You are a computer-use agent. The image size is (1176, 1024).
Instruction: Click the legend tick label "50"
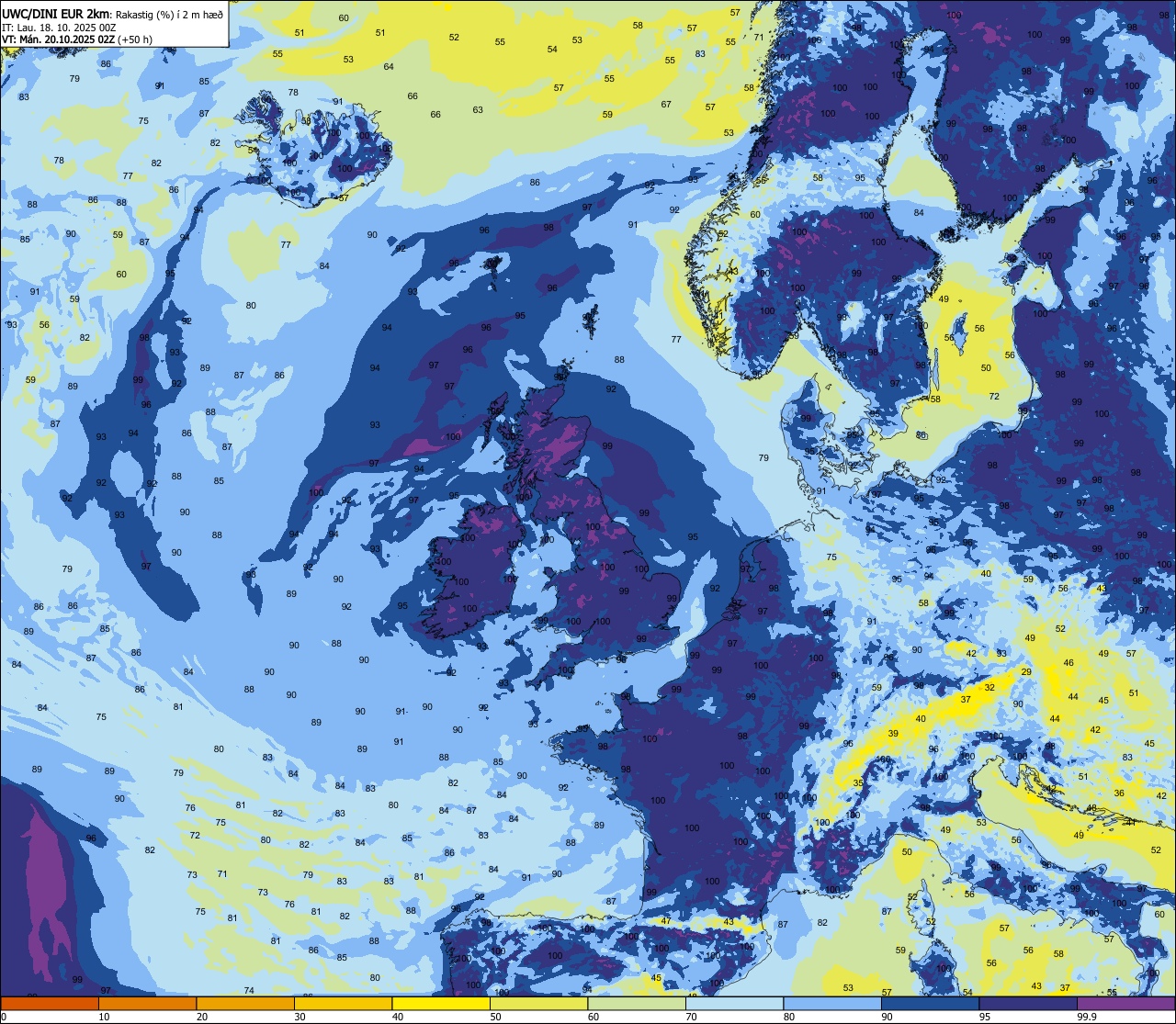(x=496, y=1017)
